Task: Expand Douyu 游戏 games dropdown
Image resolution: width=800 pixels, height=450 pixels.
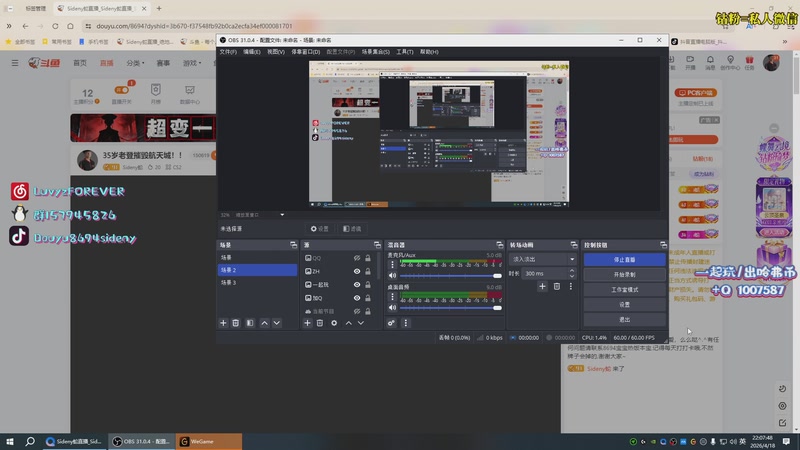Action: (192, 63)
